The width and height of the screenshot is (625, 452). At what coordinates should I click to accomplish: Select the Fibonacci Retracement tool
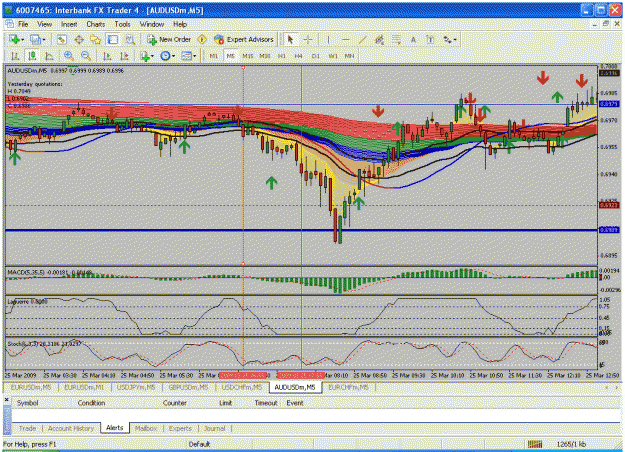396,39
